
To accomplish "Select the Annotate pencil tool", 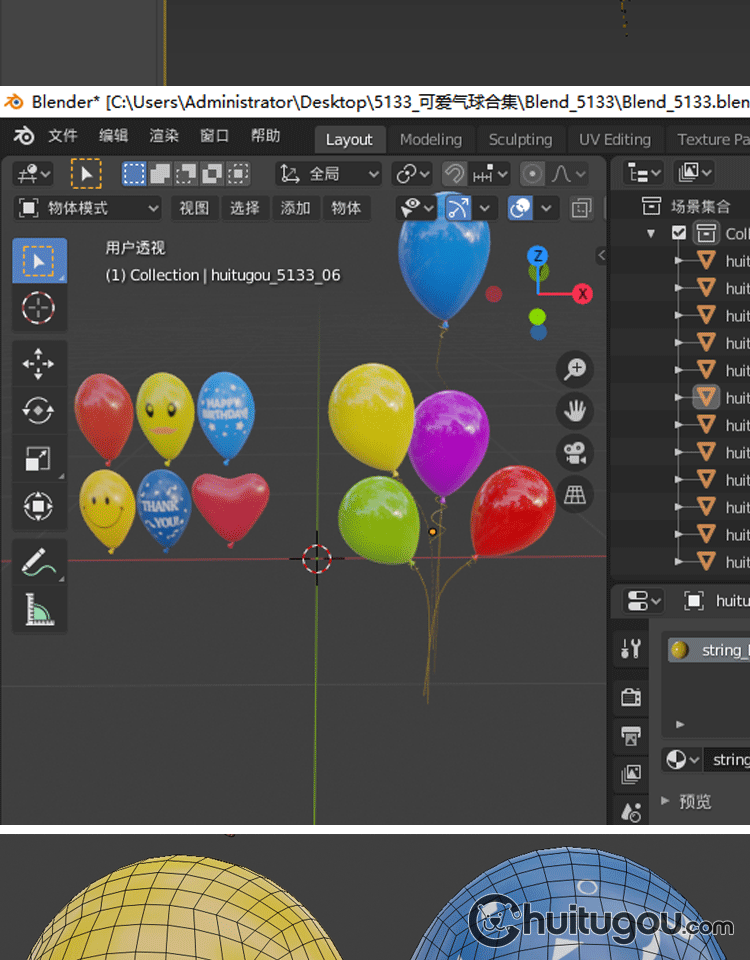I will [x=38, y=561].
